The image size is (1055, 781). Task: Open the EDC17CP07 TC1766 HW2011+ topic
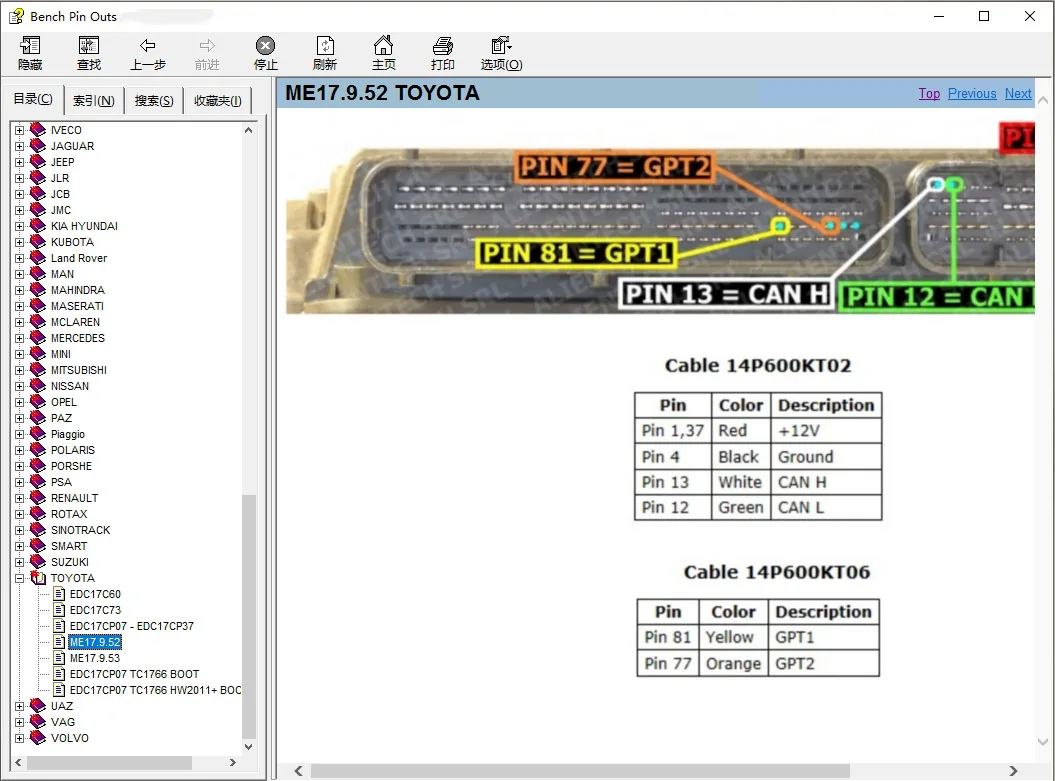pyautogui.click(x=155, y=690)
